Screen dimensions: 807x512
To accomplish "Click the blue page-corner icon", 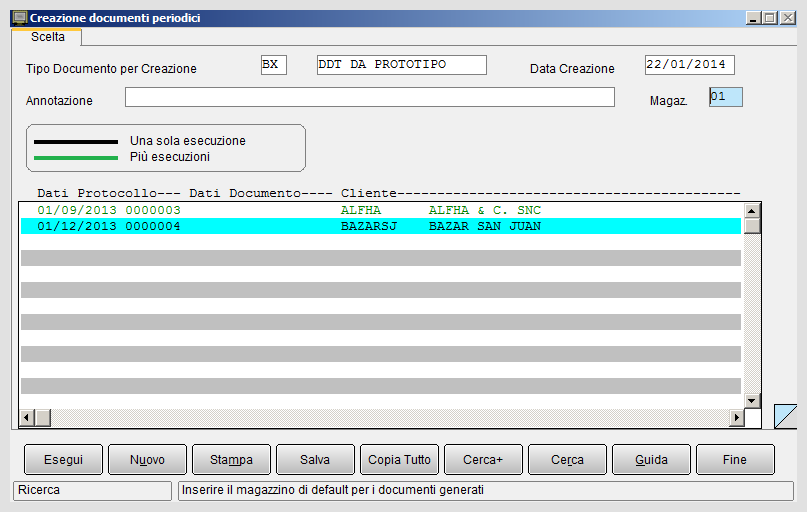I will tap(785, 416).
